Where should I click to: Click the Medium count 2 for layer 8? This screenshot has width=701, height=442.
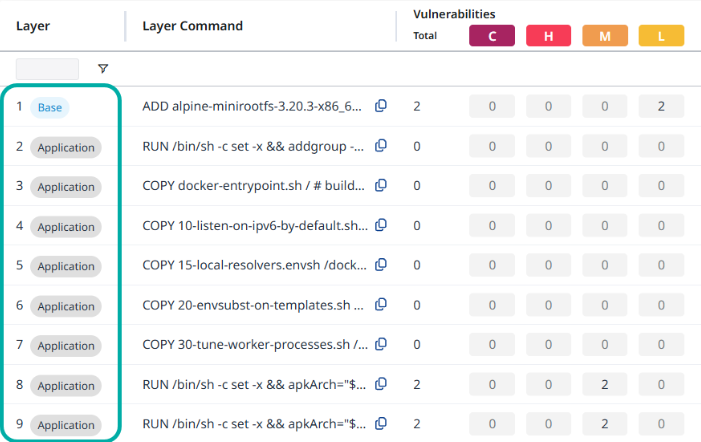605,385
